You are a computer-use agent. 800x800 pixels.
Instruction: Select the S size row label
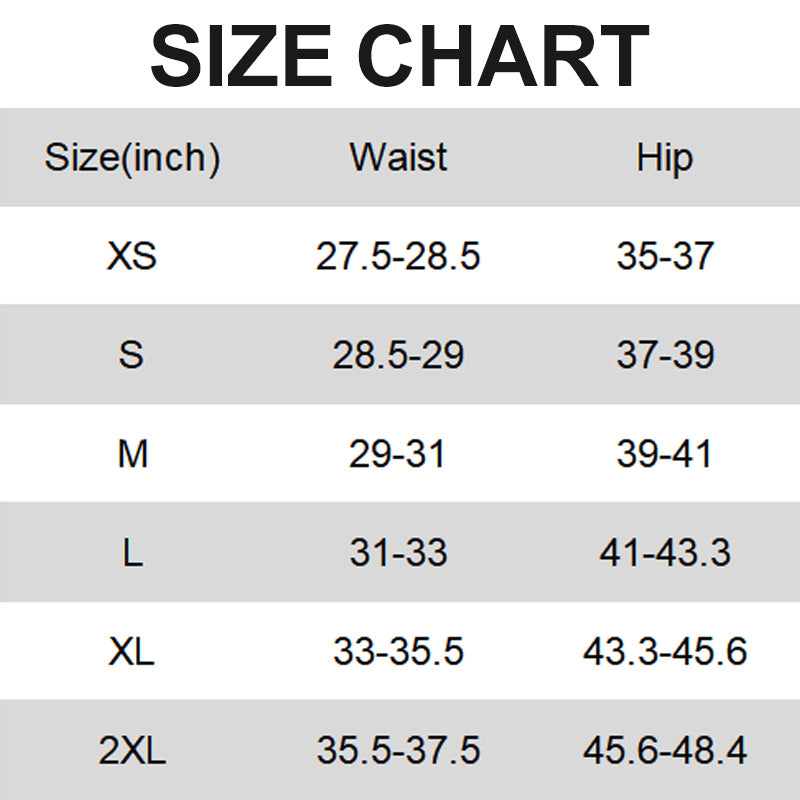tap(132, 355)
